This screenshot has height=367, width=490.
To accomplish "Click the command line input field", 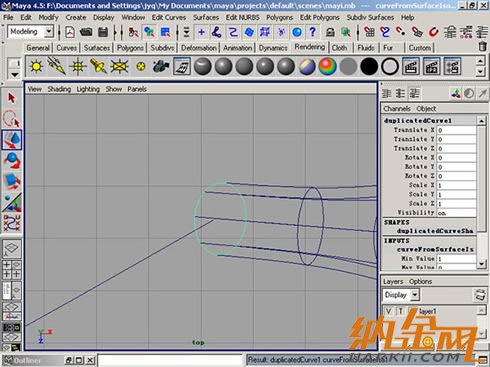I will (170, 360).
